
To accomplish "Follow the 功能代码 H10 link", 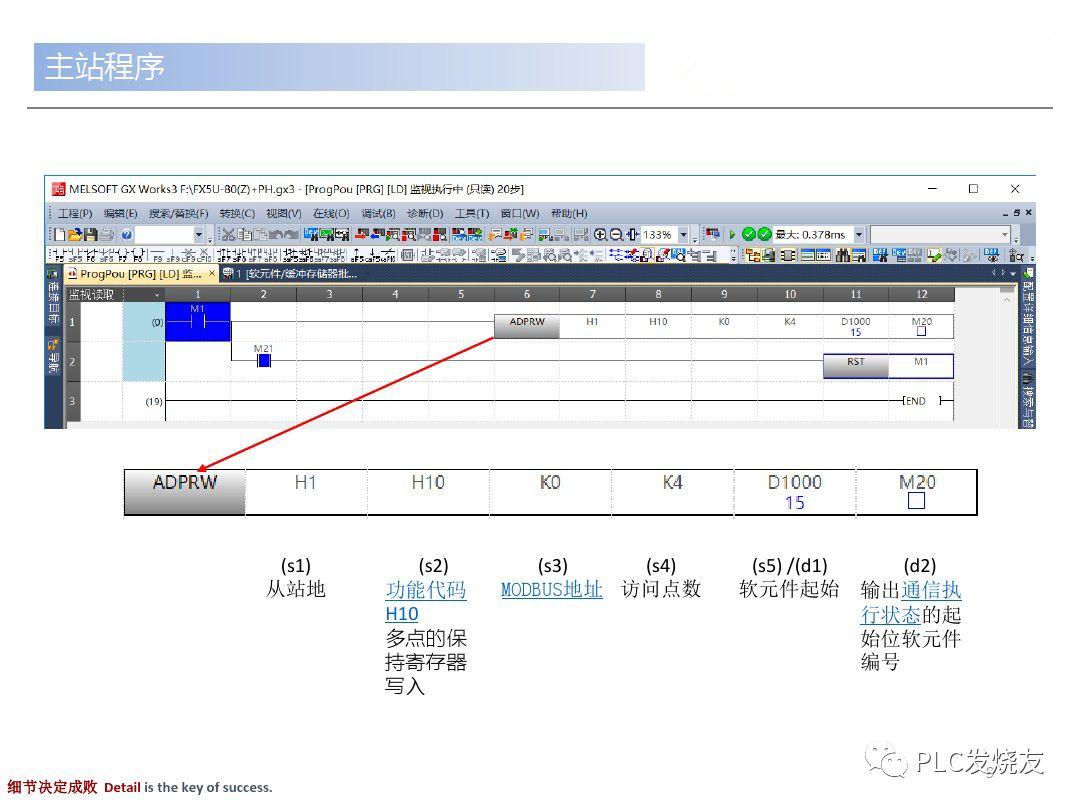I will (426, 590).
